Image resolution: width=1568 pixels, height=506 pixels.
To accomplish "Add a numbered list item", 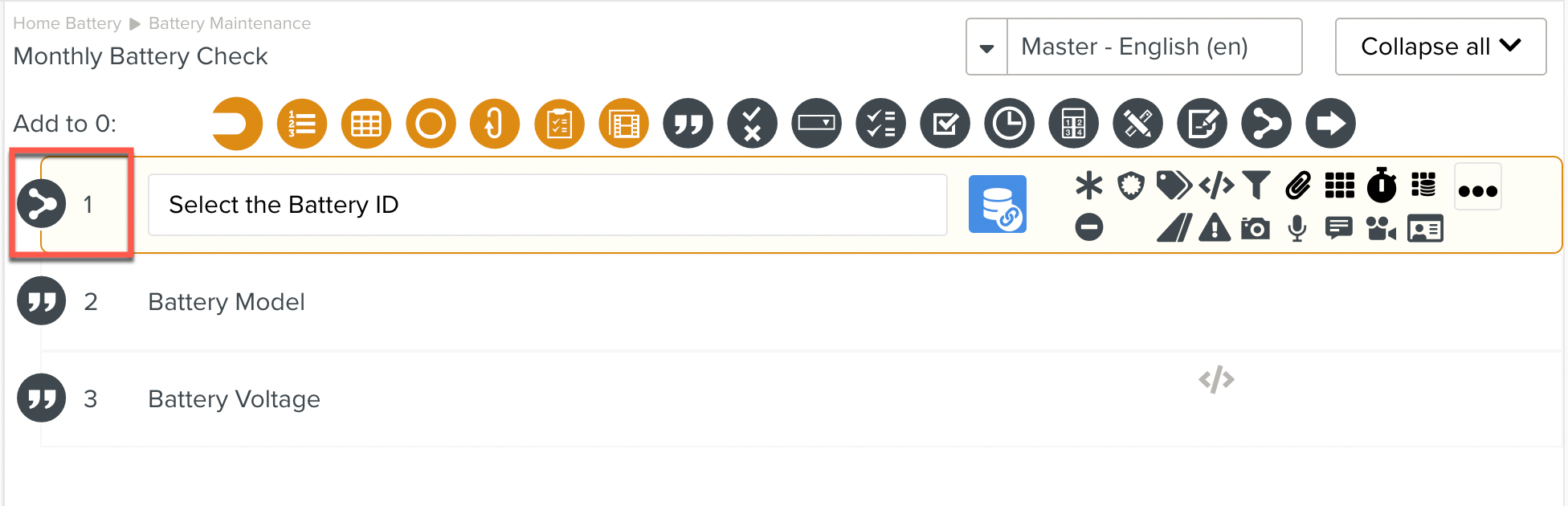I will pos(302,124).
